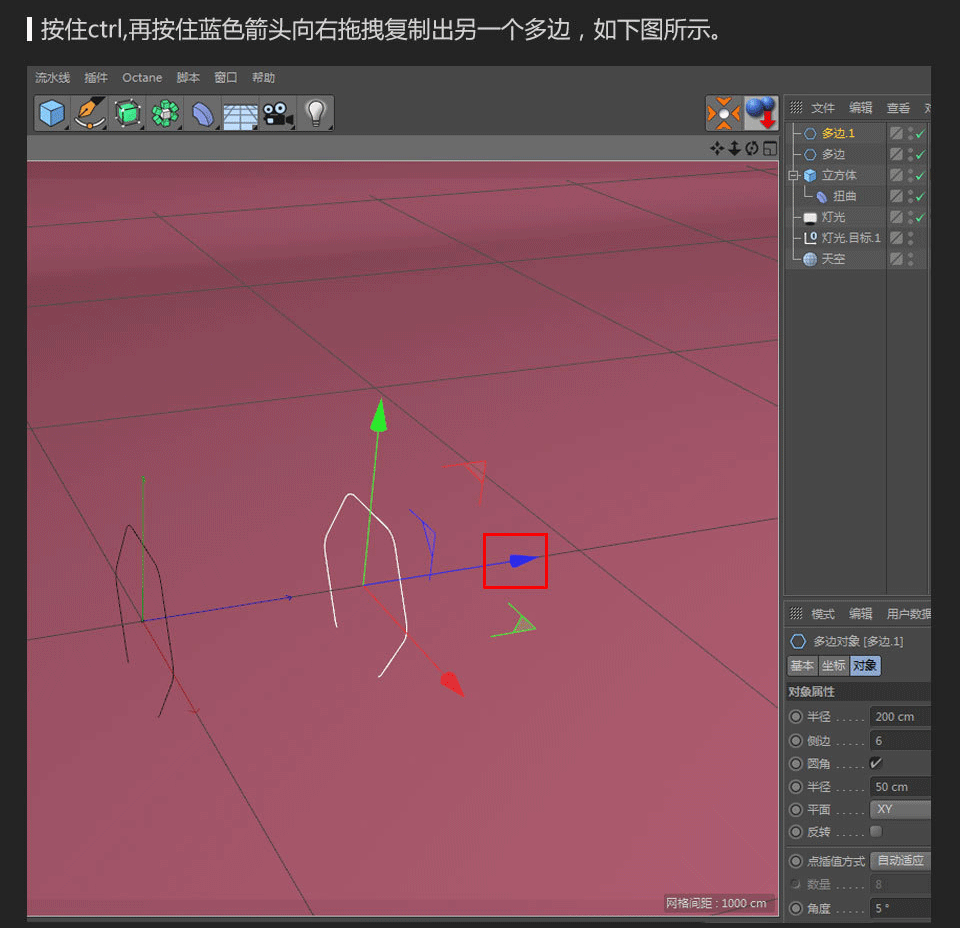960x928 pixels.
Task: Select the cube primitive tool
Action: pos(51,113)
